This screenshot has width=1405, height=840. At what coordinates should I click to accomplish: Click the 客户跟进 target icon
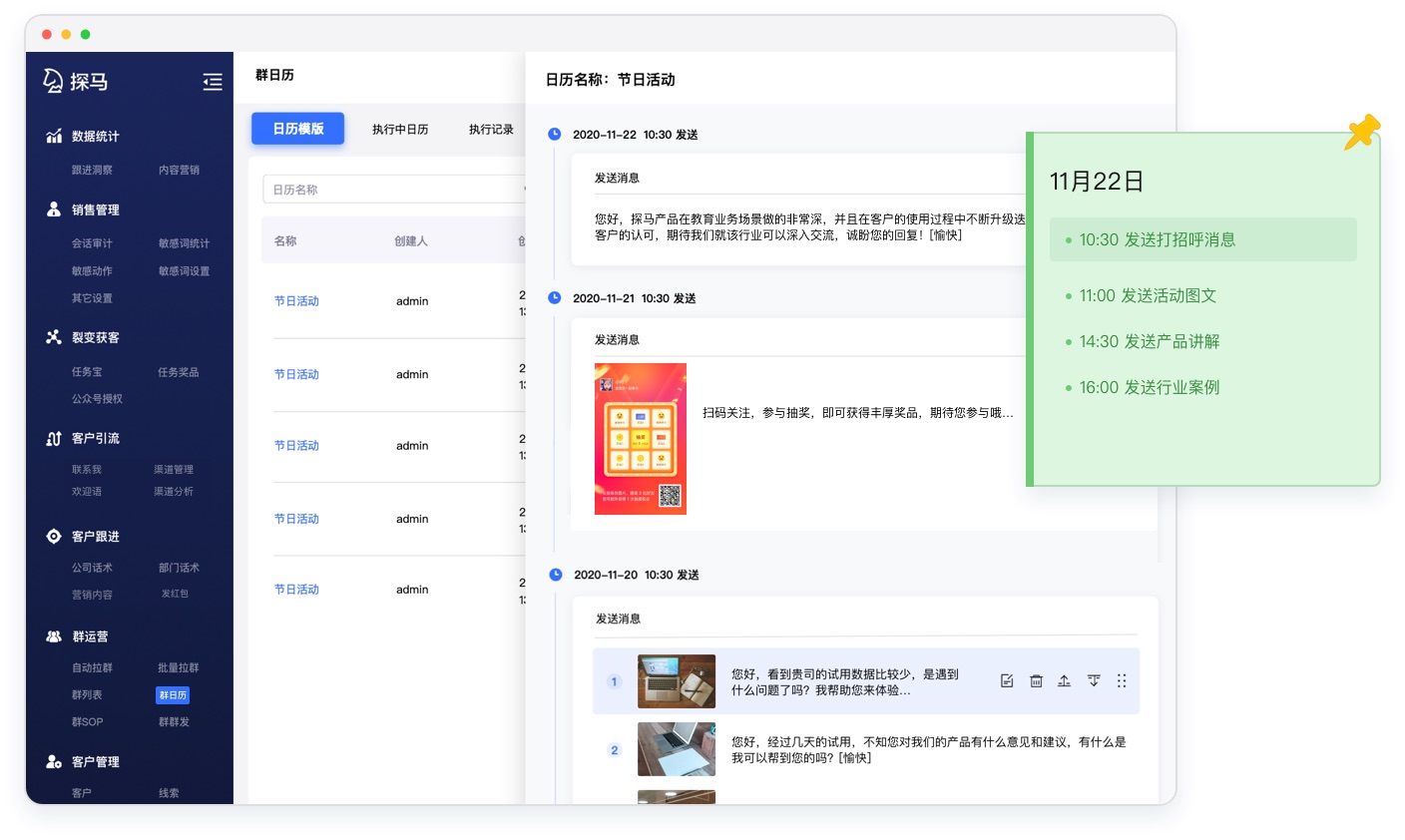(x=54, y=536)
